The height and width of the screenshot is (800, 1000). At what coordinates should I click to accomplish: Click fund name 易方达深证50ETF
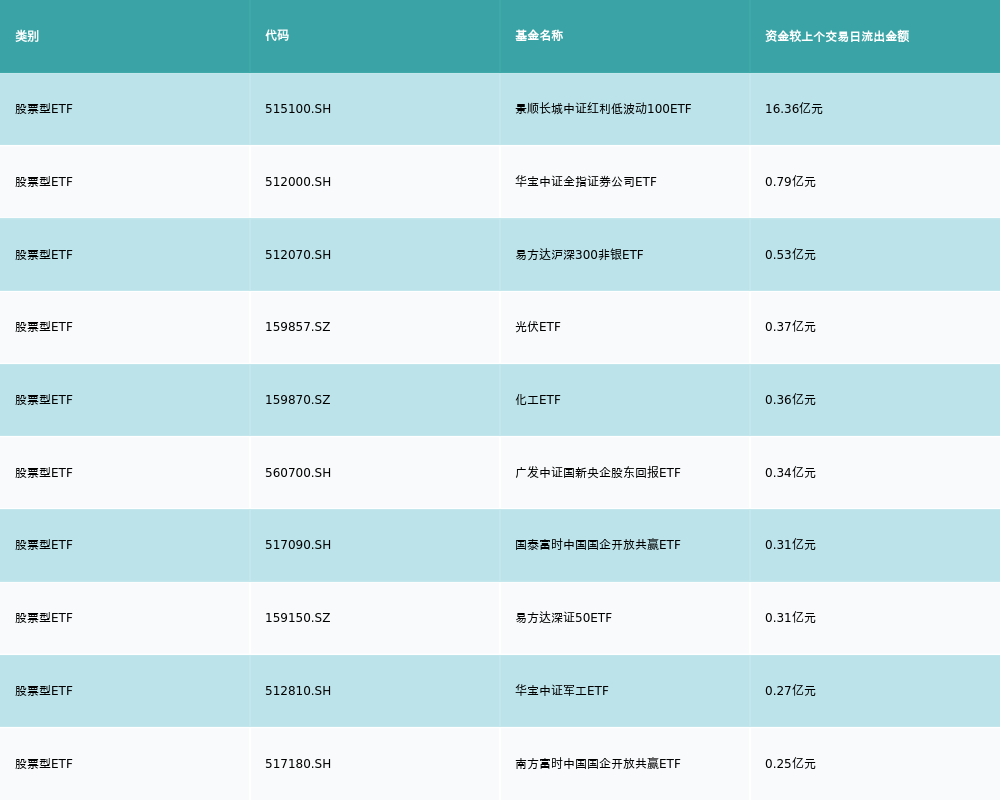pyautogui.click(x=563, y=618)
